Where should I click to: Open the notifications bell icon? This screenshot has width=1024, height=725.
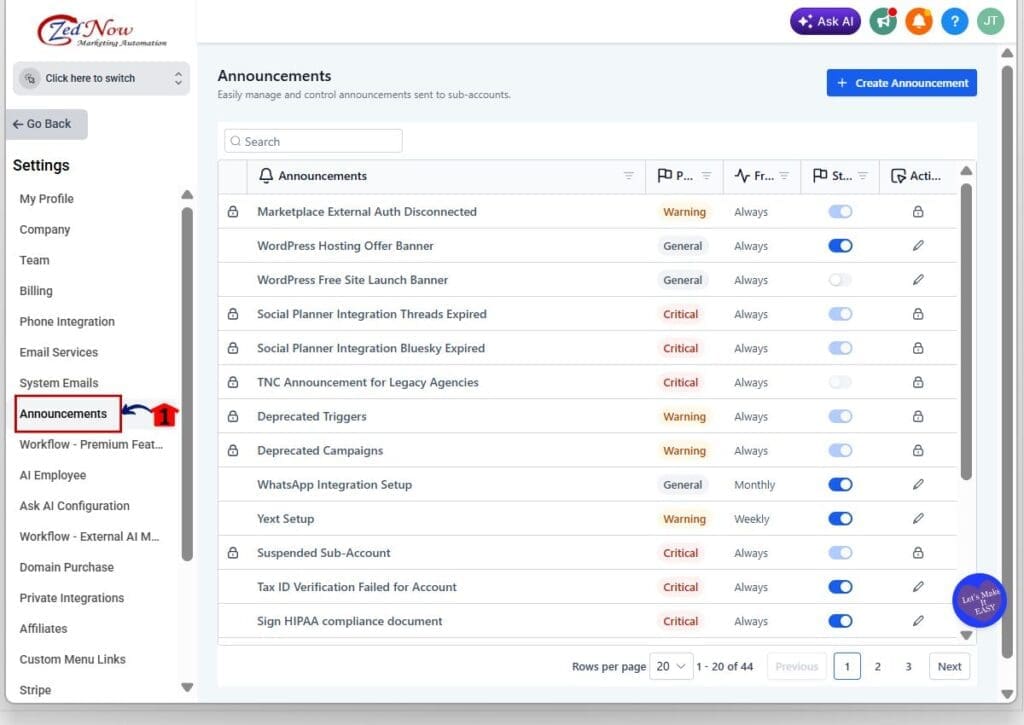918,21
